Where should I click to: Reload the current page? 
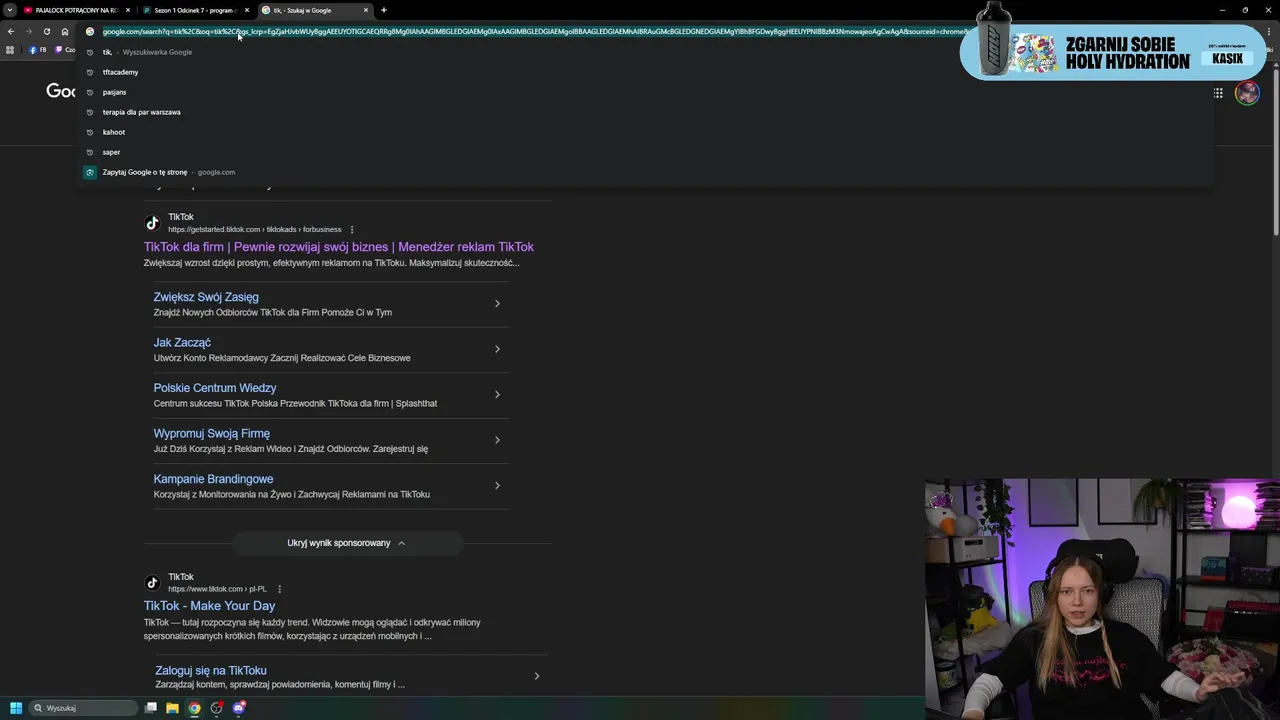(x=46, y=31)
